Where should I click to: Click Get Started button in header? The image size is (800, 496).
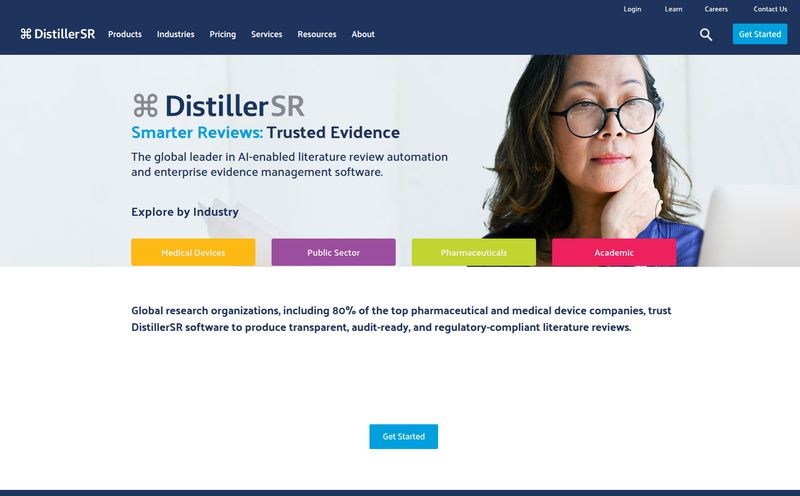760,34
